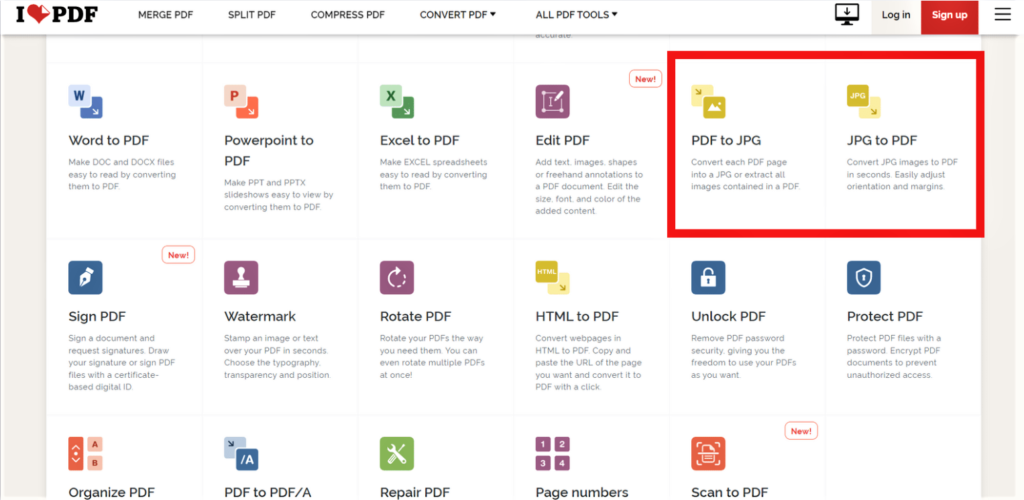Open the Scan to PDF icon

coord(709,454)
